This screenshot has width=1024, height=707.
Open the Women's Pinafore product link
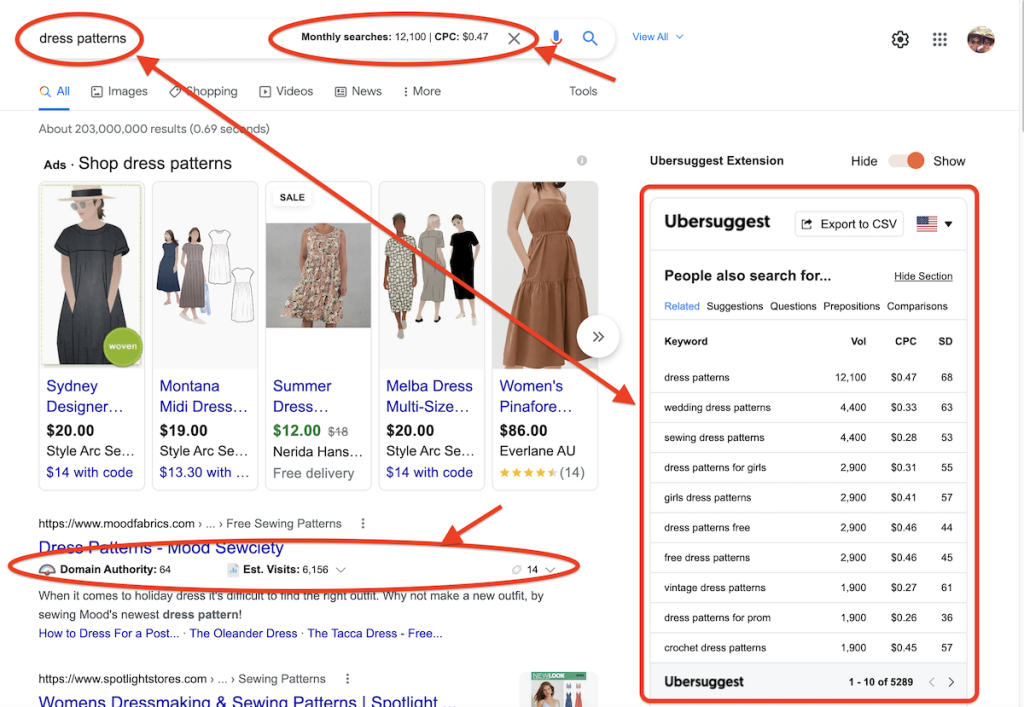[535, 396]
